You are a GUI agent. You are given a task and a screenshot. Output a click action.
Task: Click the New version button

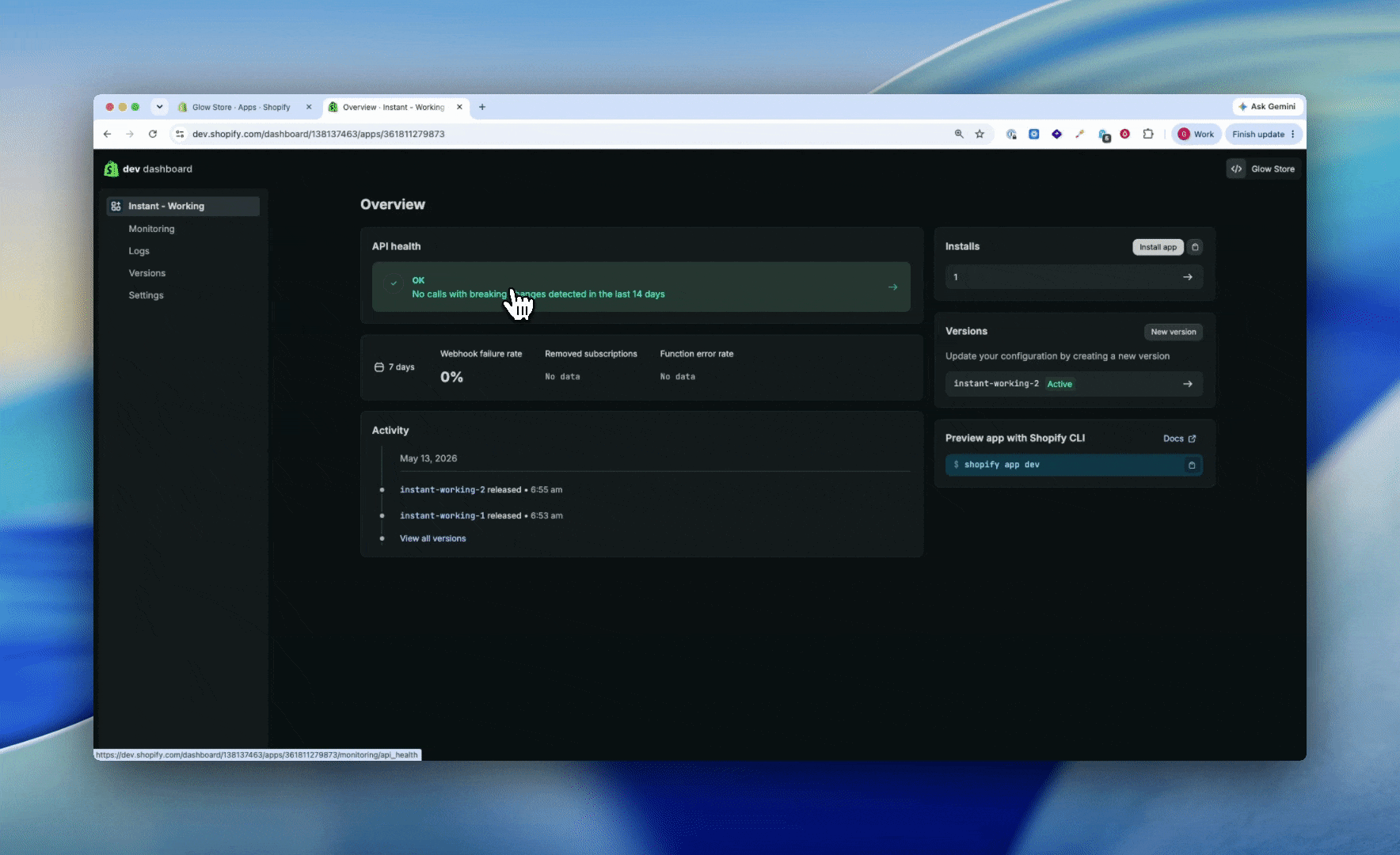click(1174, 332)
